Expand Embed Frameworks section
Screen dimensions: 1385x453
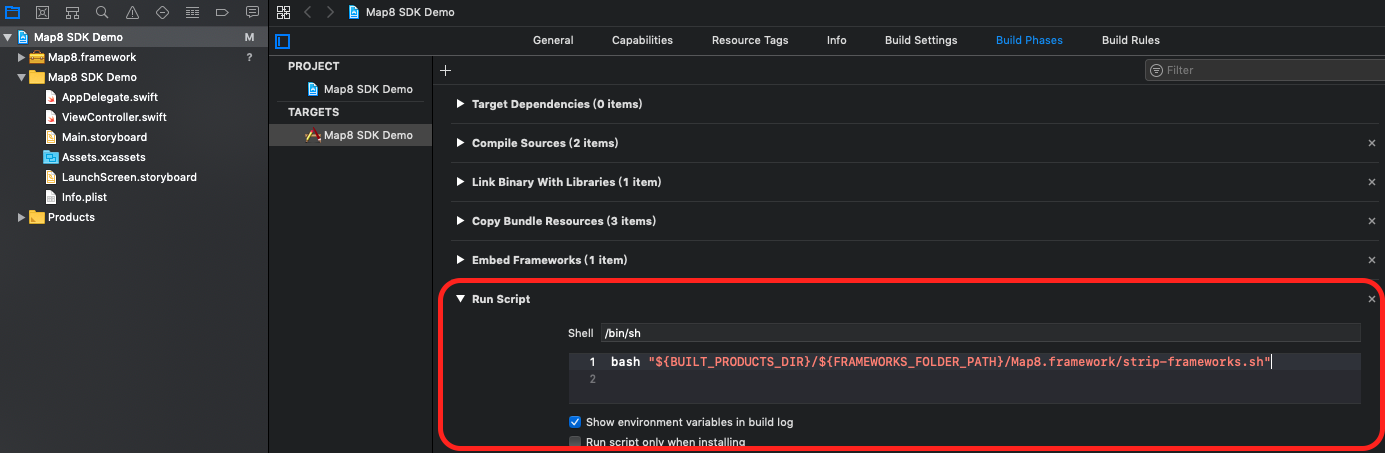461,260
